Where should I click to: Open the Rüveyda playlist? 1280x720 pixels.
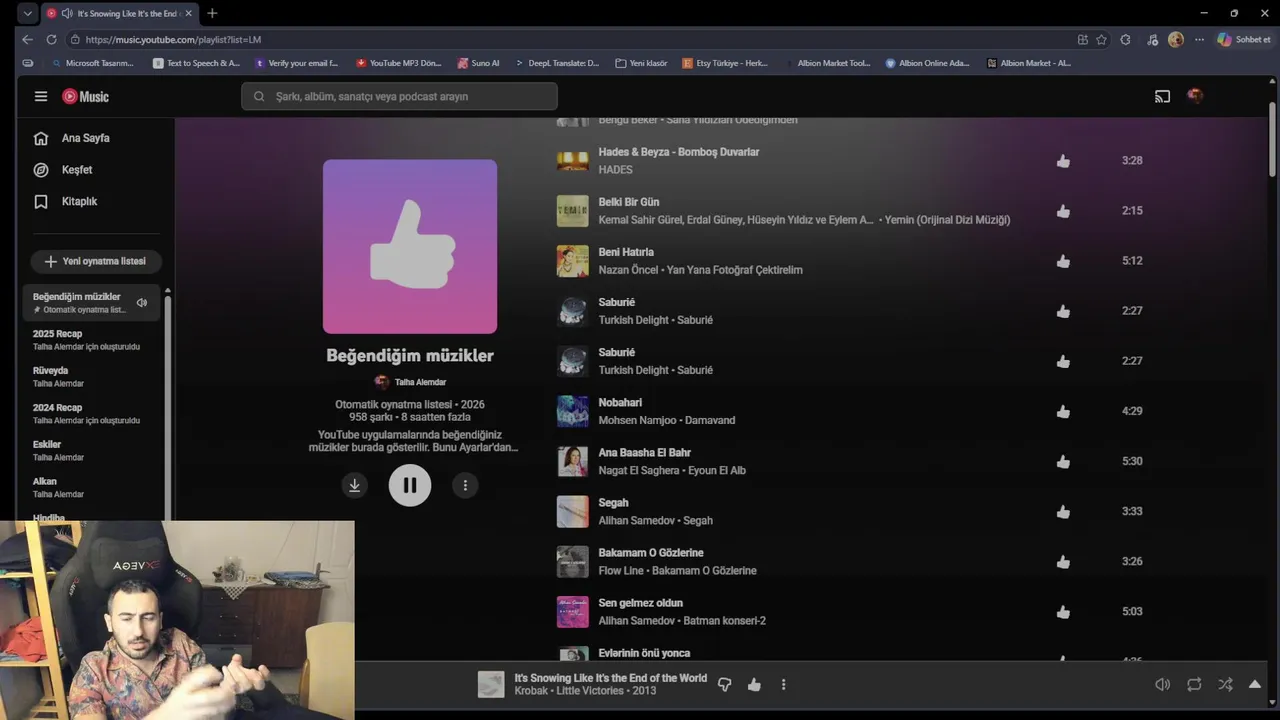coord(91,376)
